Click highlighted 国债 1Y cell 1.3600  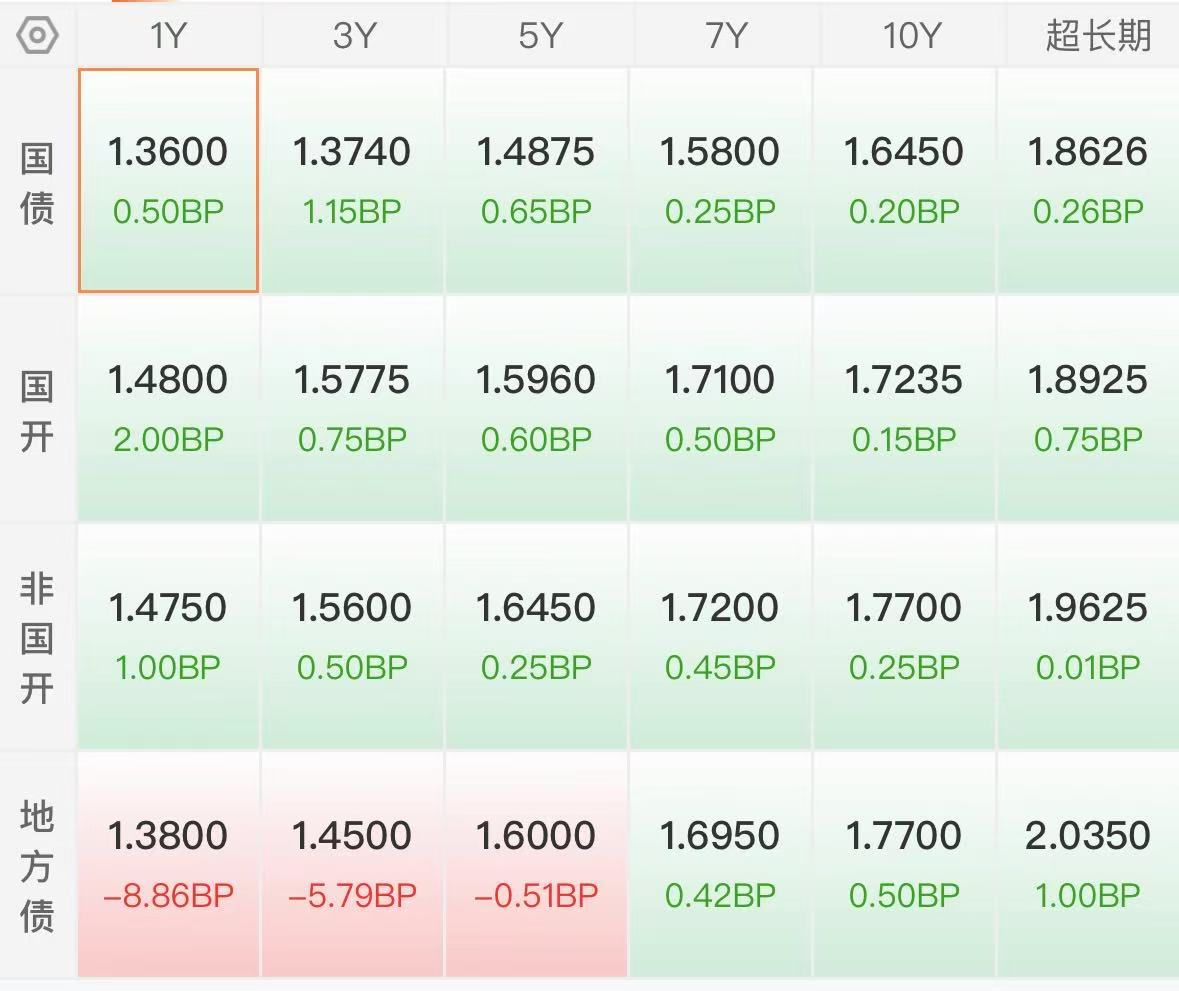[x=168, y=180]
